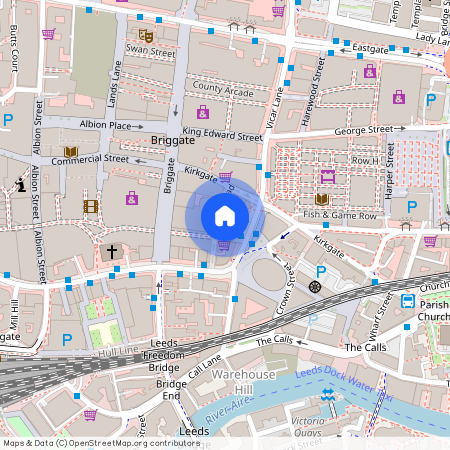Click the parking icon left of Albion Place
Screen dimensions: 450x450
click(x=8, y=120)
